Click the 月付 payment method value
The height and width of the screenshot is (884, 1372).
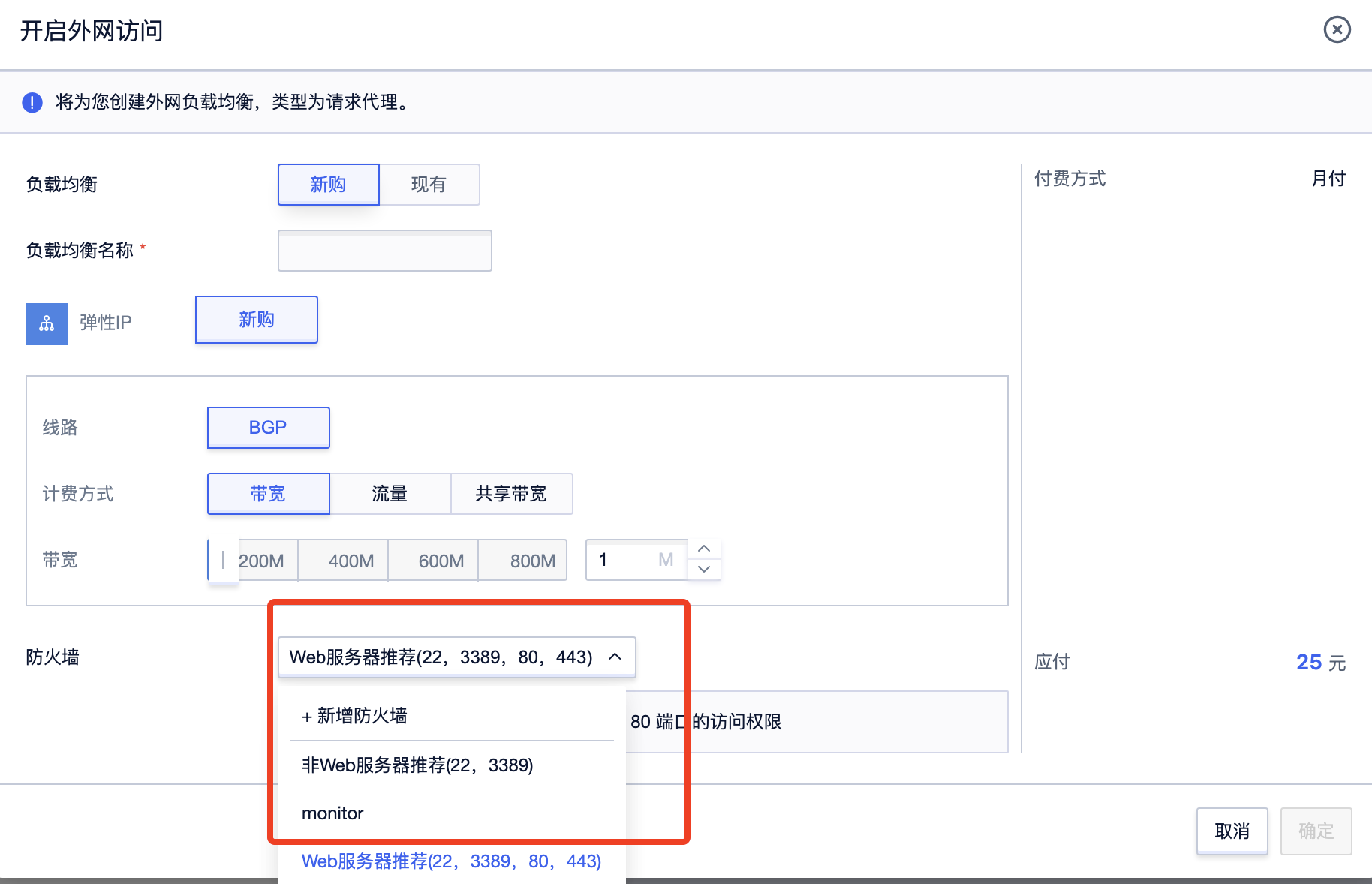(x=1328, y=179)
